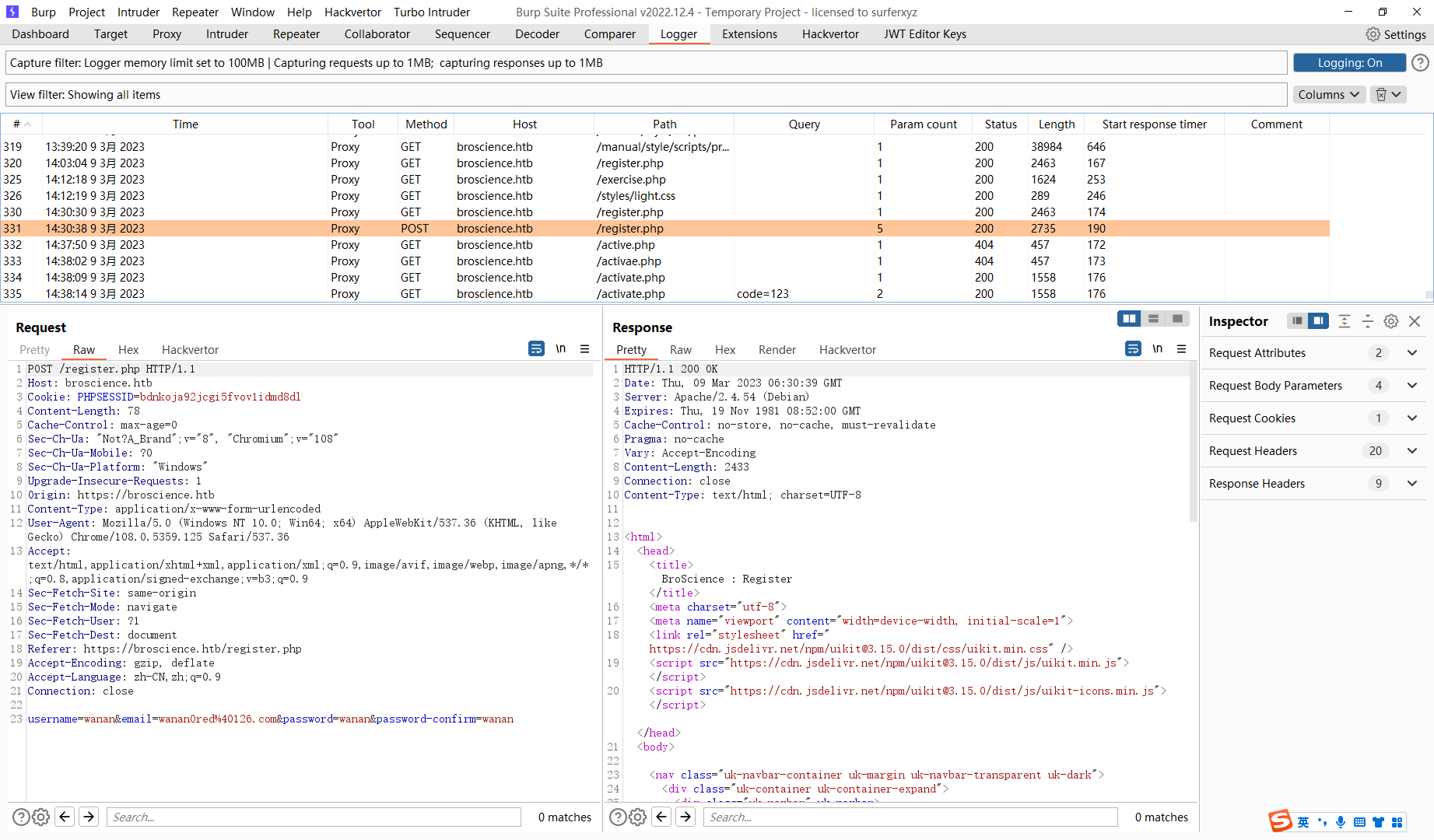This screenshot has width=1434, height=840.
Task: Select log entry 332 for /active.php
Action: click(665, 245)
